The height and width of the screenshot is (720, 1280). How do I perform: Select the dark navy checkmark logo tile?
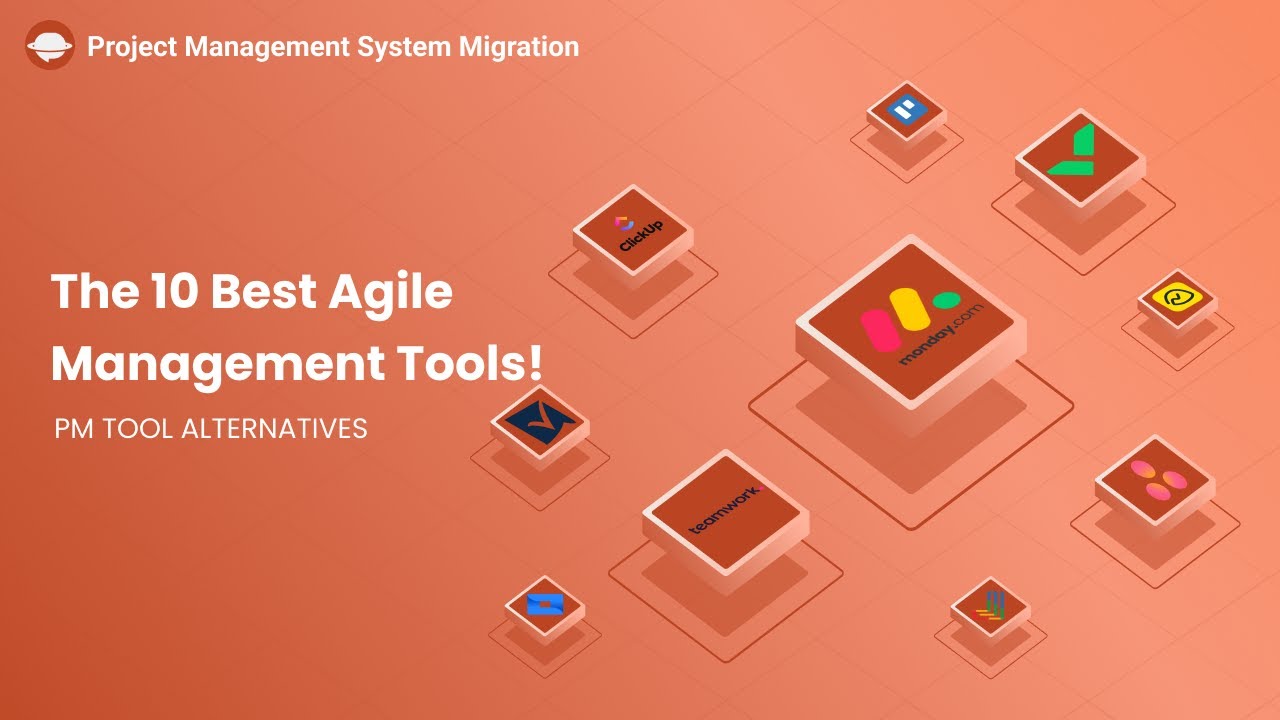pyautogui.click(x=539, y=424)
